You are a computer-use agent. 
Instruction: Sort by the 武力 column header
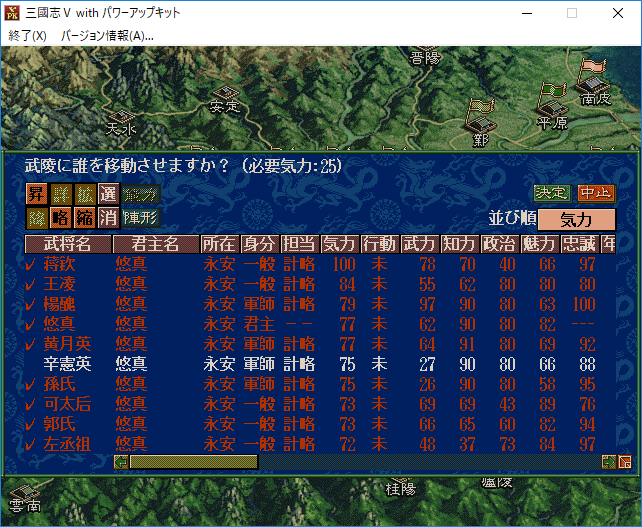click(x=418, y=244)
